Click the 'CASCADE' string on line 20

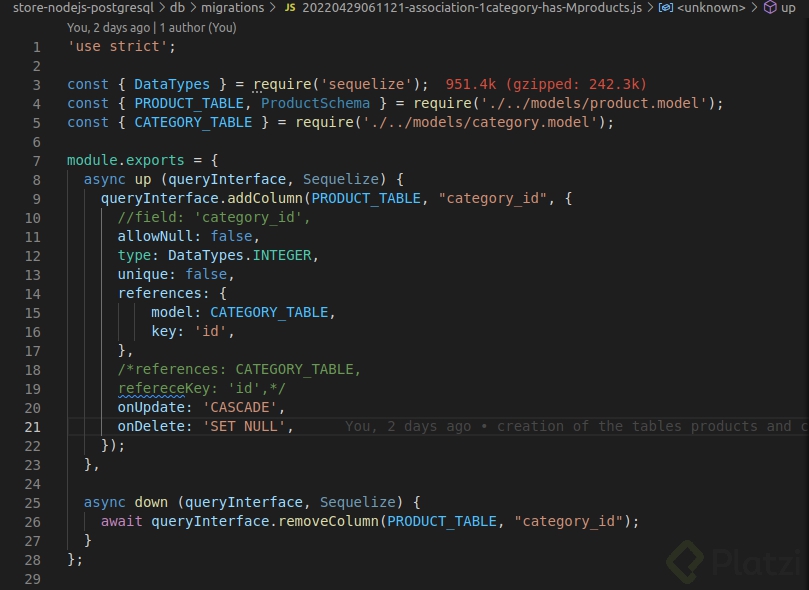[x=240, y=407]
